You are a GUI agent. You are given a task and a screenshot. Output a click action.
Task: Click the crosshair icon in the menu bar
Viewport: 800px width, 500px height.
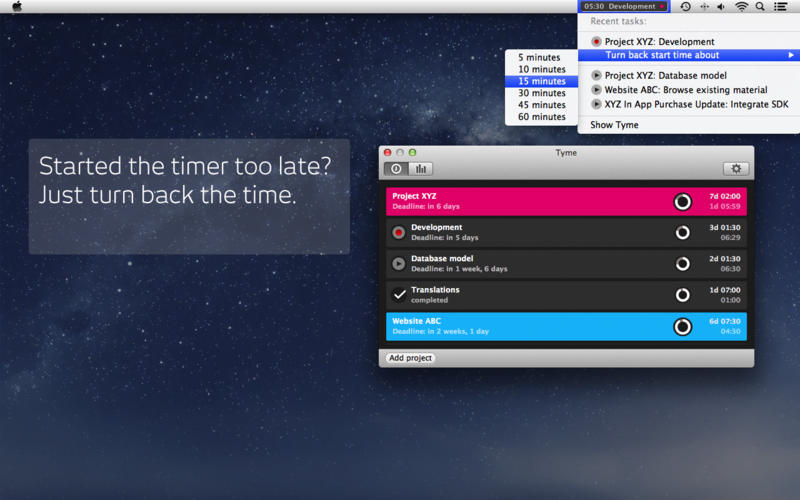[704, 7]
